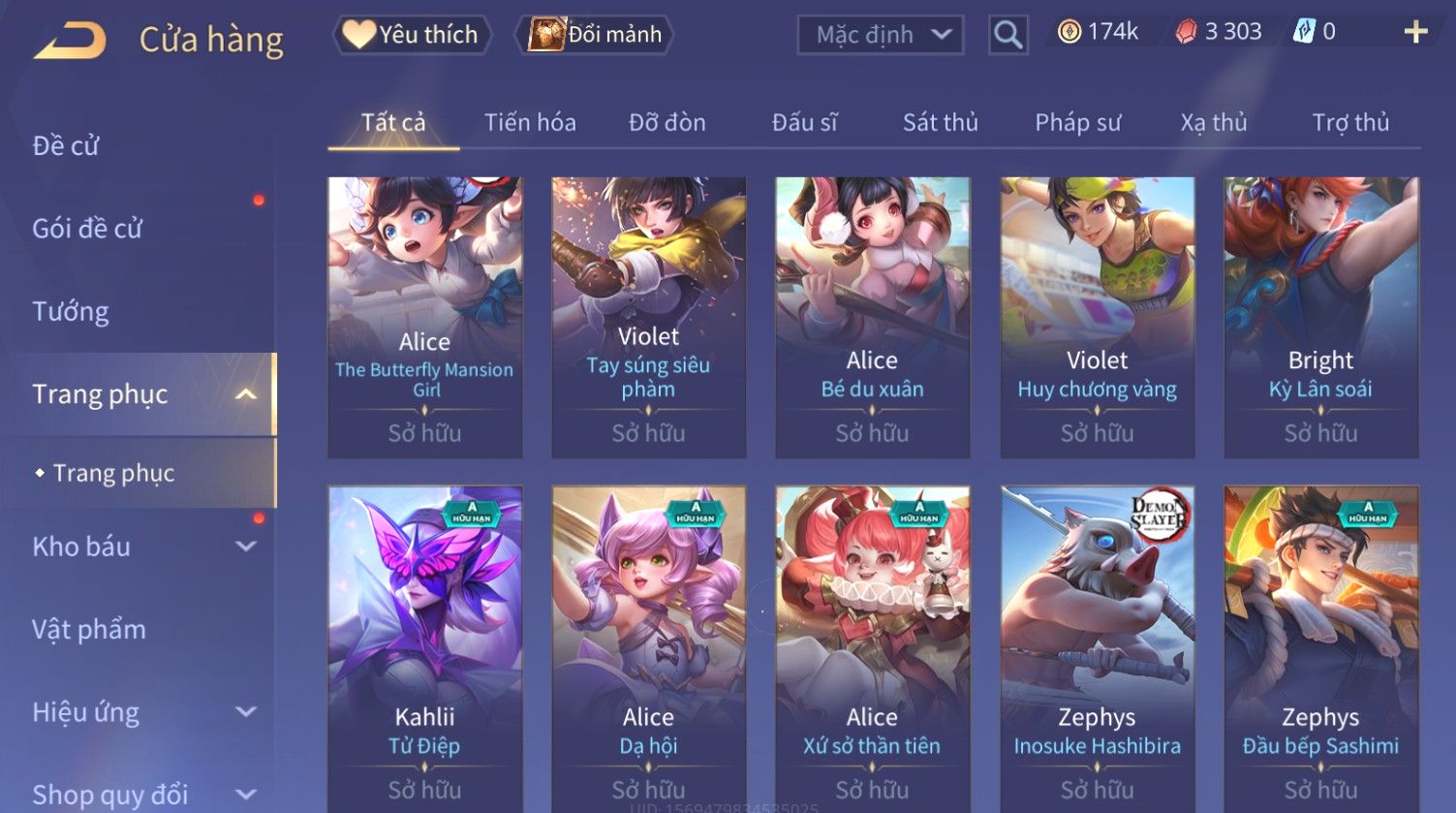
Task: Open Yêu thích heart favorites
Action: 413,35
